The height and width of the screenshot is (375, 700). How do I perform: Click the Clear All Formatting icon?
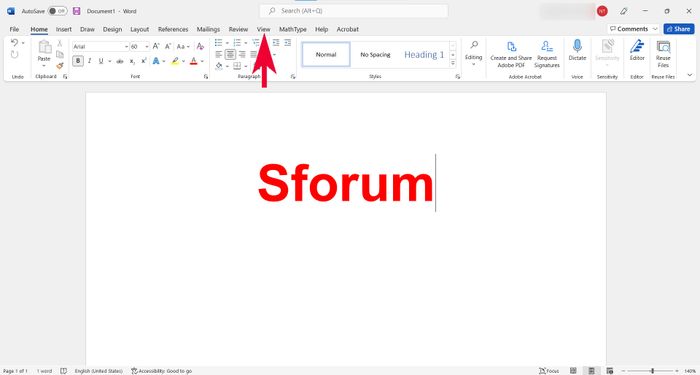(x=200, y=46)
